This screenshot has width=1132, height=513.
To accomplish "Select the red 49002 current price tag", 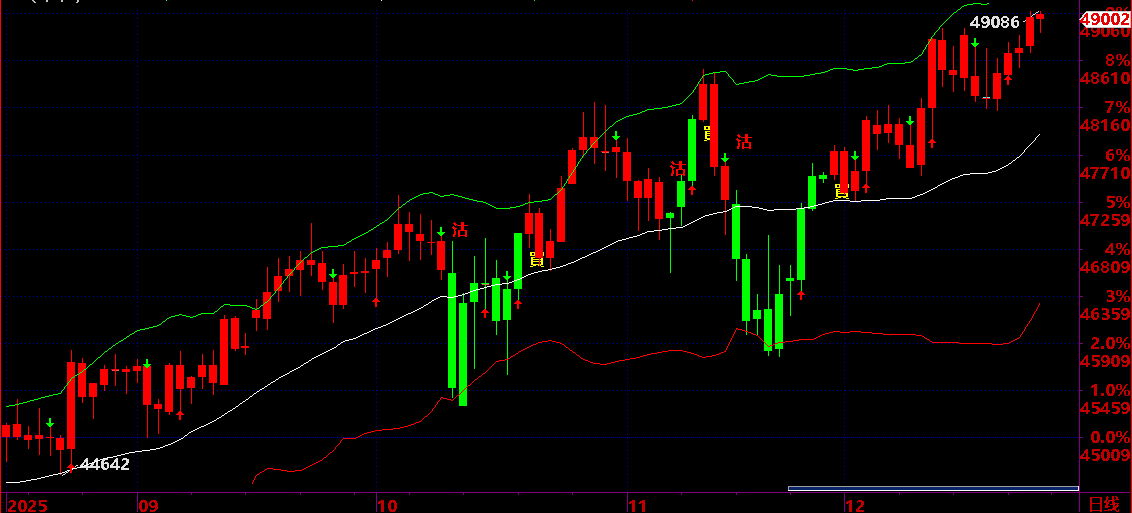I will 1105,19.
